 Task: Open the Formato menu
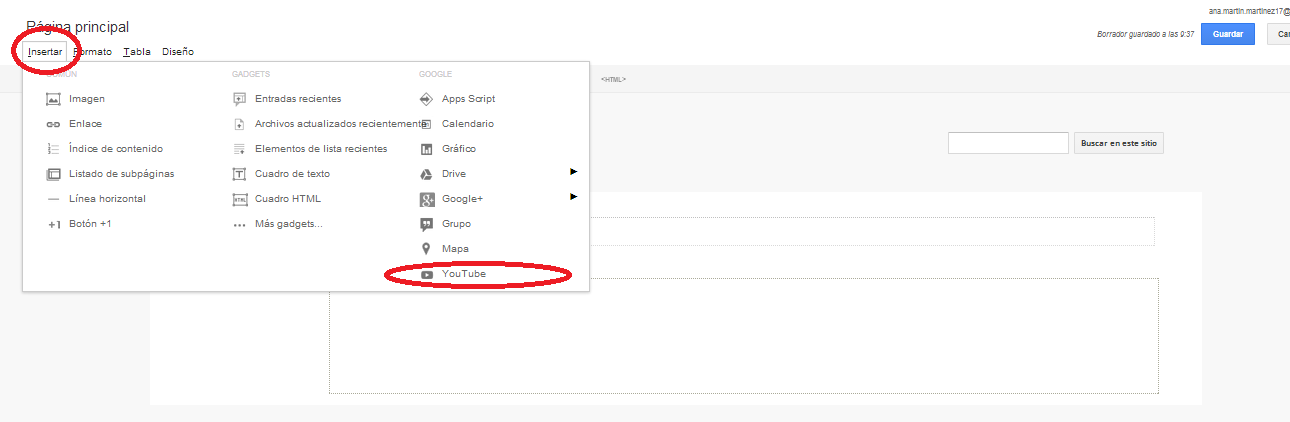92,52
